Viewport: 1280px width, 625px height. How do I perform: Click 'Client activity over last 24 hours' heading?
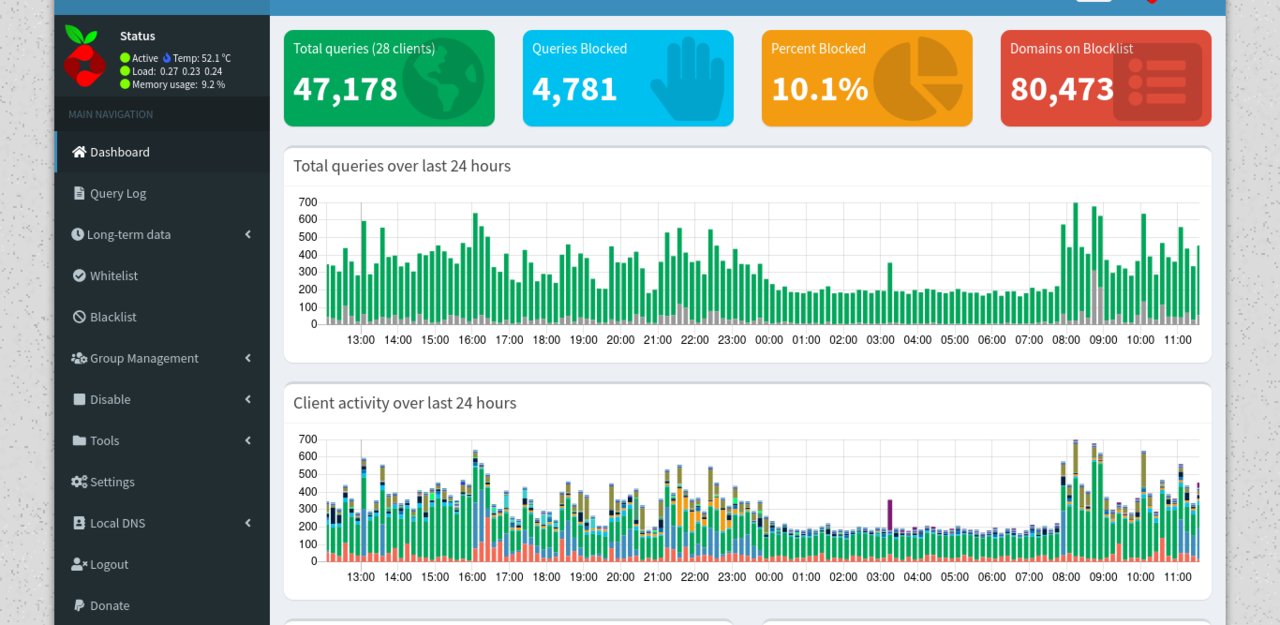coord(405,403)
